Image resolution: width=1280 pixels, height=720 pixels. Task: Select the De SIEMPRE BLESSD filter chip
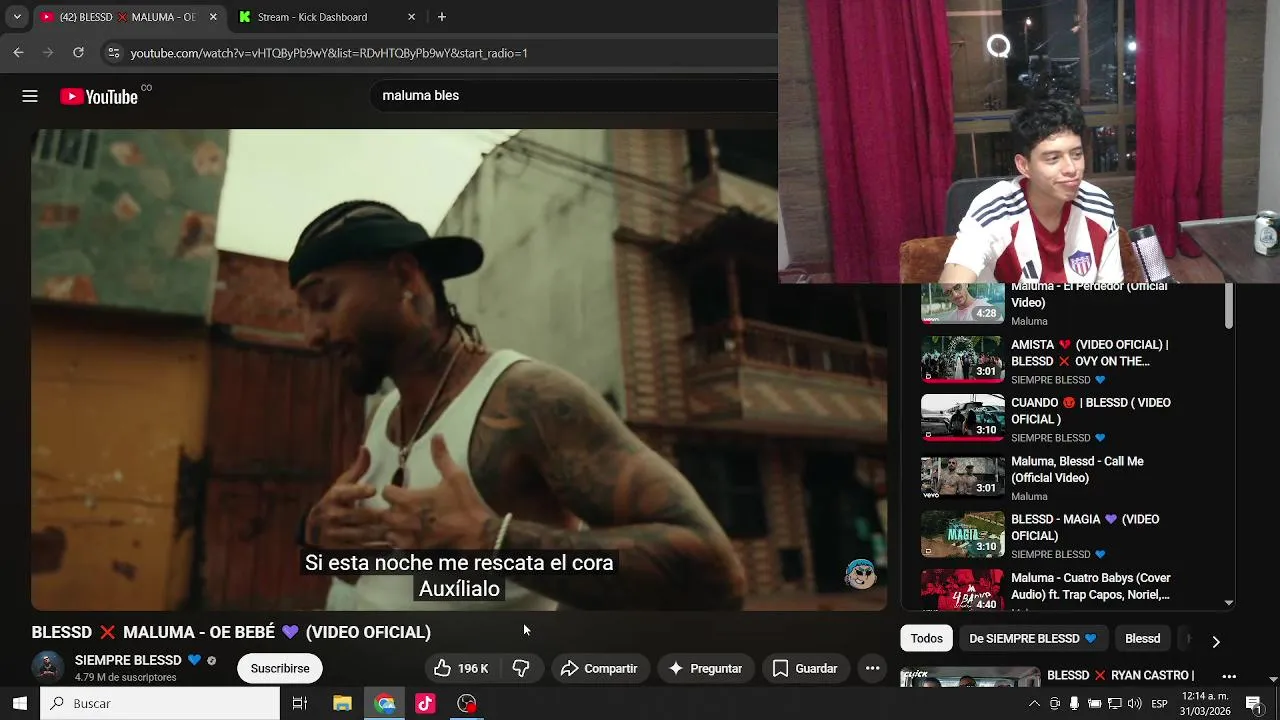tap(1032, 638)
